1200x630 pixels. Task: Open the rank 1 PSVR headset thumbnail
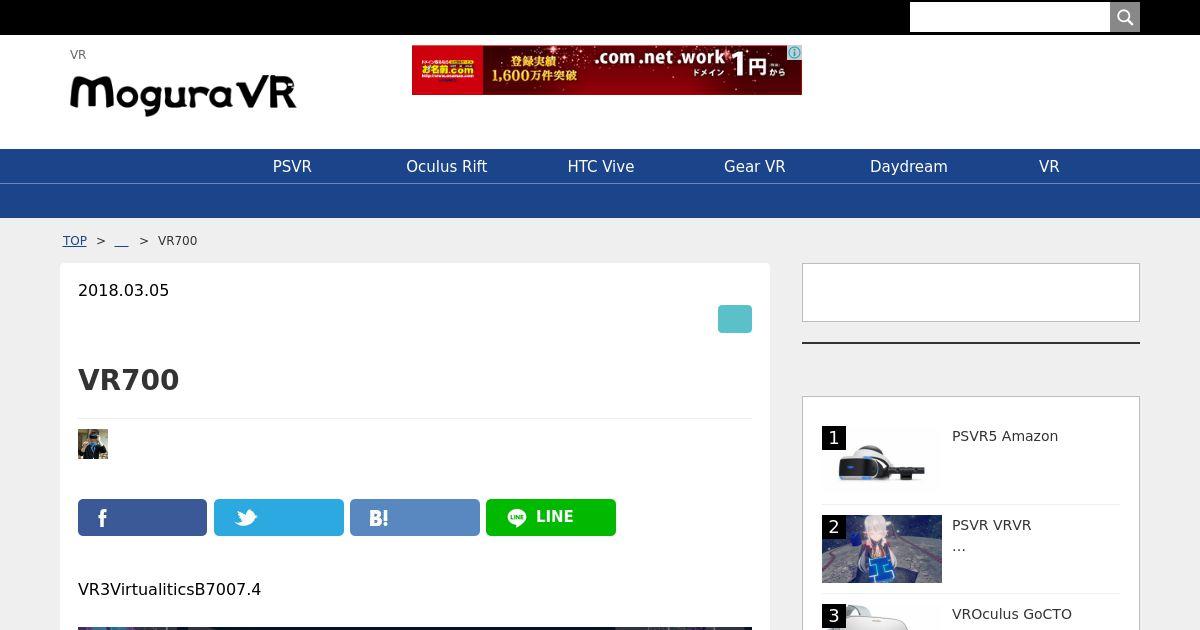[x=882, y=459]
